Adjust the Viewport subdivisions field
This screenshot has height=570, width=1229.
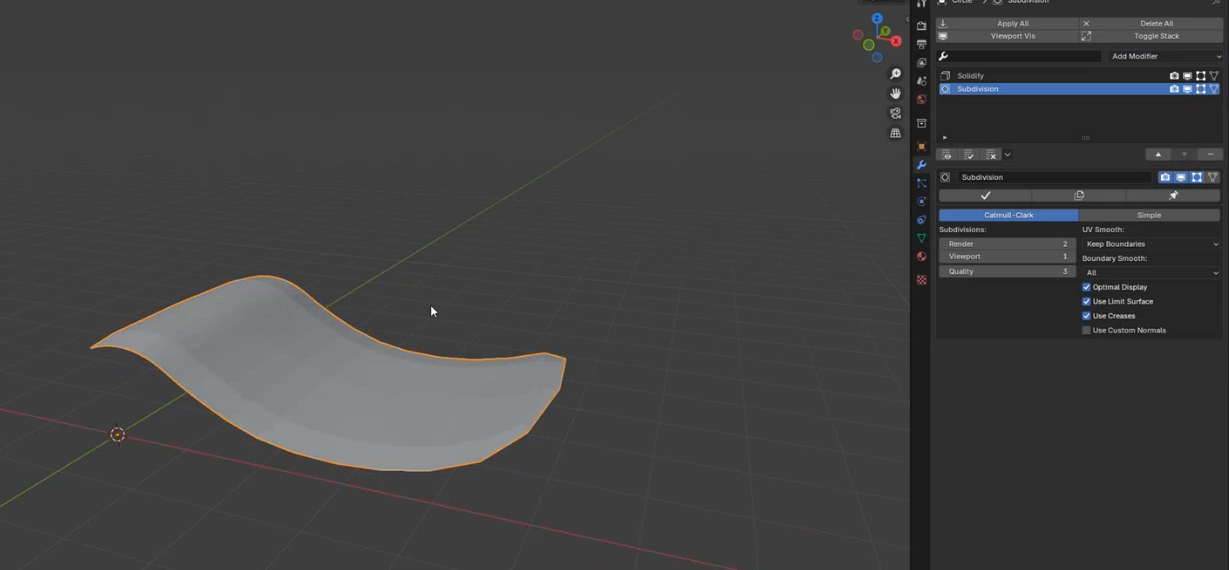(1007, 257)
